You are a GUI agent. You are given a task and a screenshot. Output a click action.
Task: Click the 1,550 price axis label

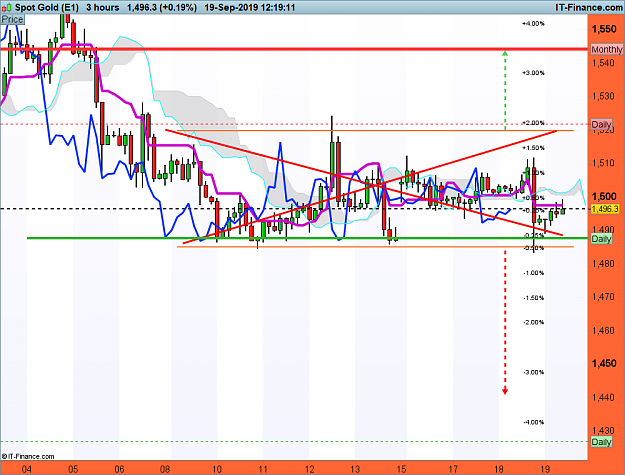(x=604, y=29)
